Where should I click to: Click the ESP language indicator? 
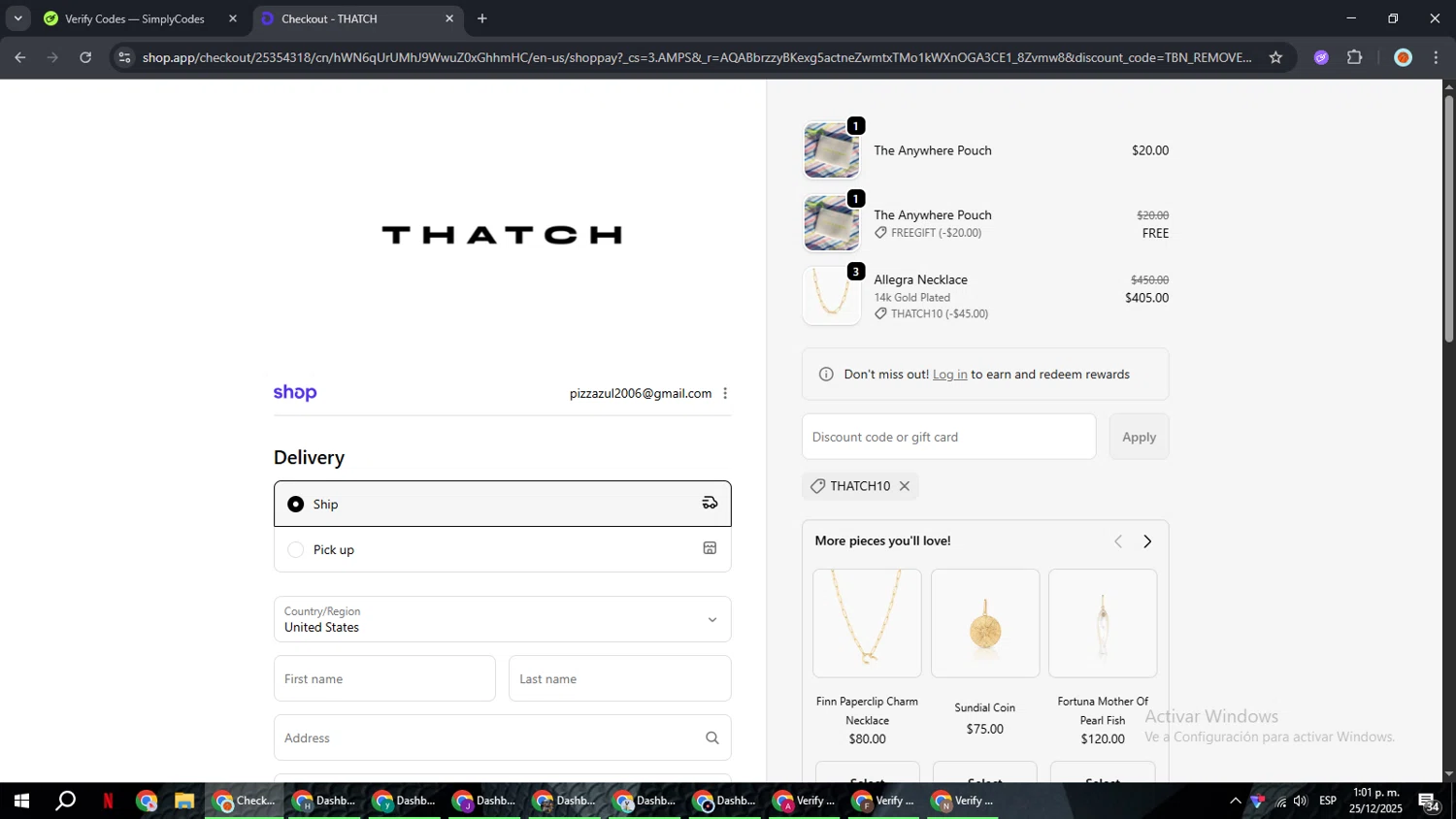point(1328,801)
